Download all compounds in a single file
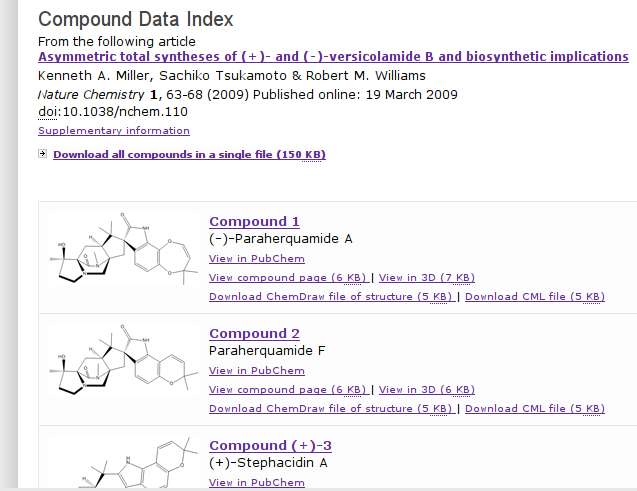This screenshot has height=491, width=637. click(x=189, y=154)
